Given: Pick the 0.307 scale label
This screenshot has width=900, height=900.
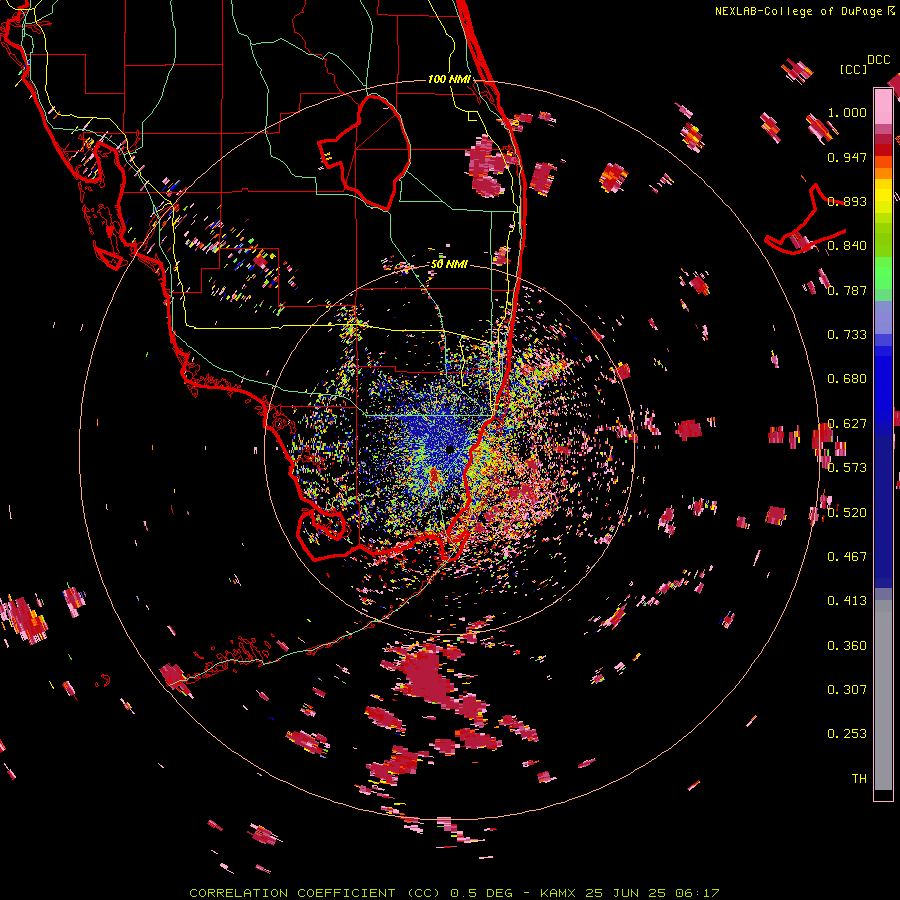Looking at the screenshot, I should [847, 690].
